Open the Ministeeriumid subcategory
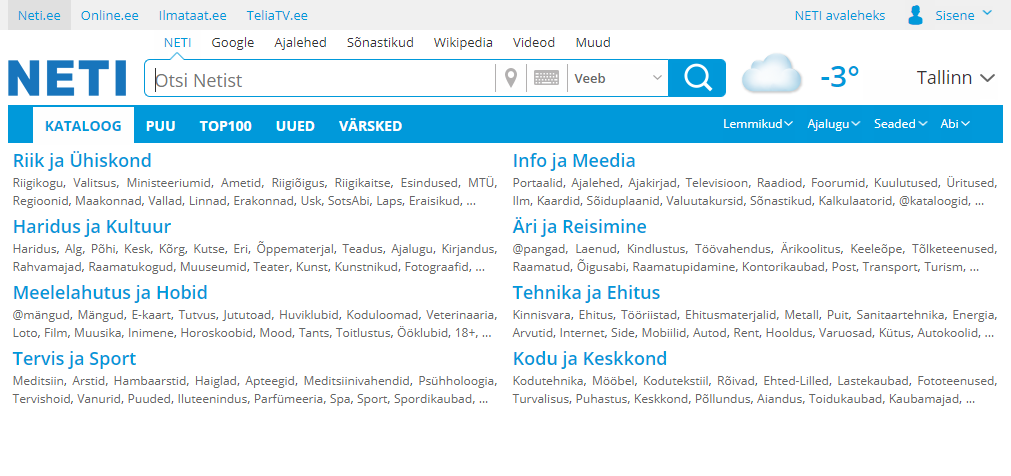Image resolution: width=1011 pixels, height=476 pixels. point(168,183)
